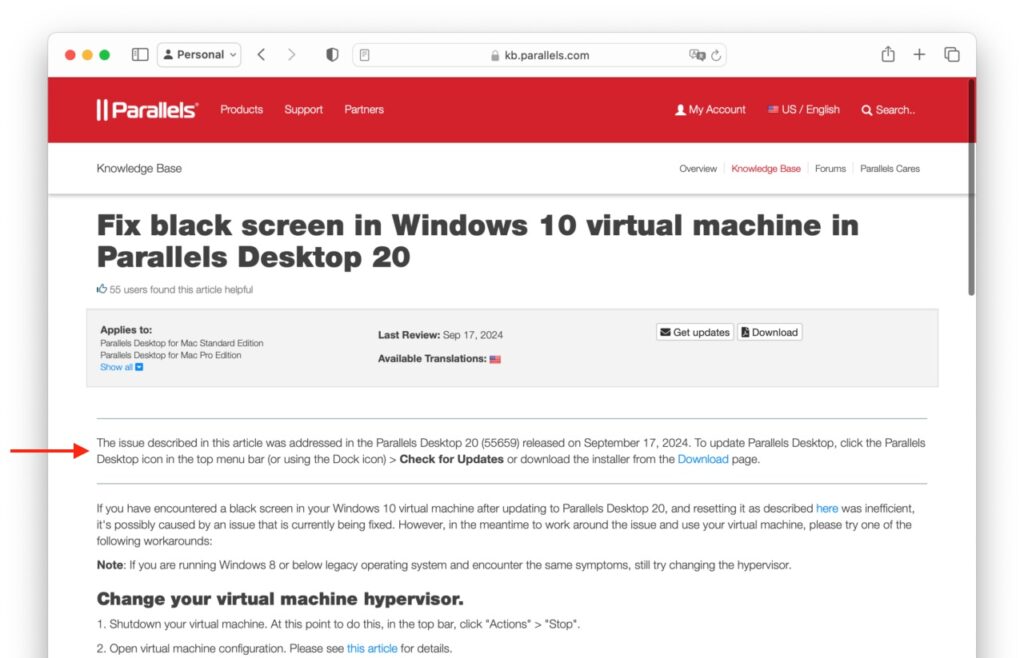Viewport: 1024px width, 658px height.
Task: Click the Get updates button
Action: point(694,332)
